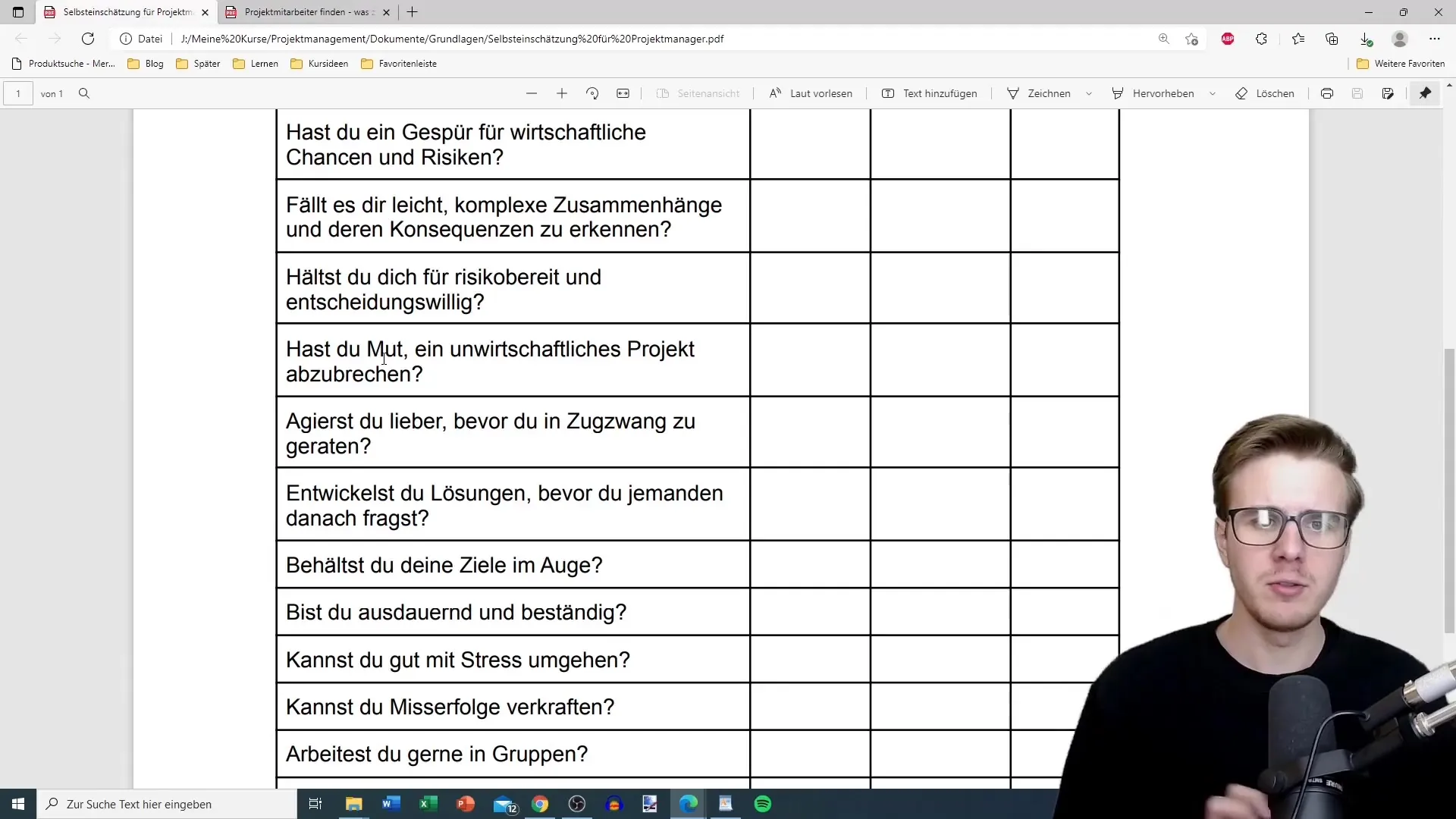
Task: Open Mail app from taskbar
Action: (504, 804)
